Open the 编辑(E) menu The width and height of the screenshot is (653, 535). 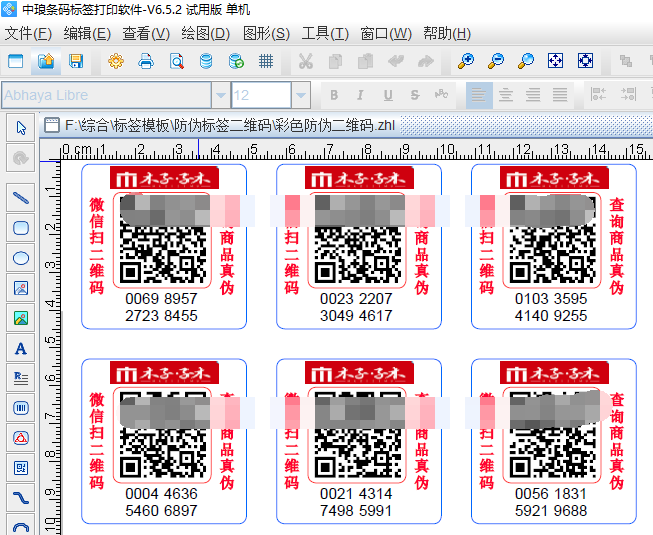[x=87, y=34]
